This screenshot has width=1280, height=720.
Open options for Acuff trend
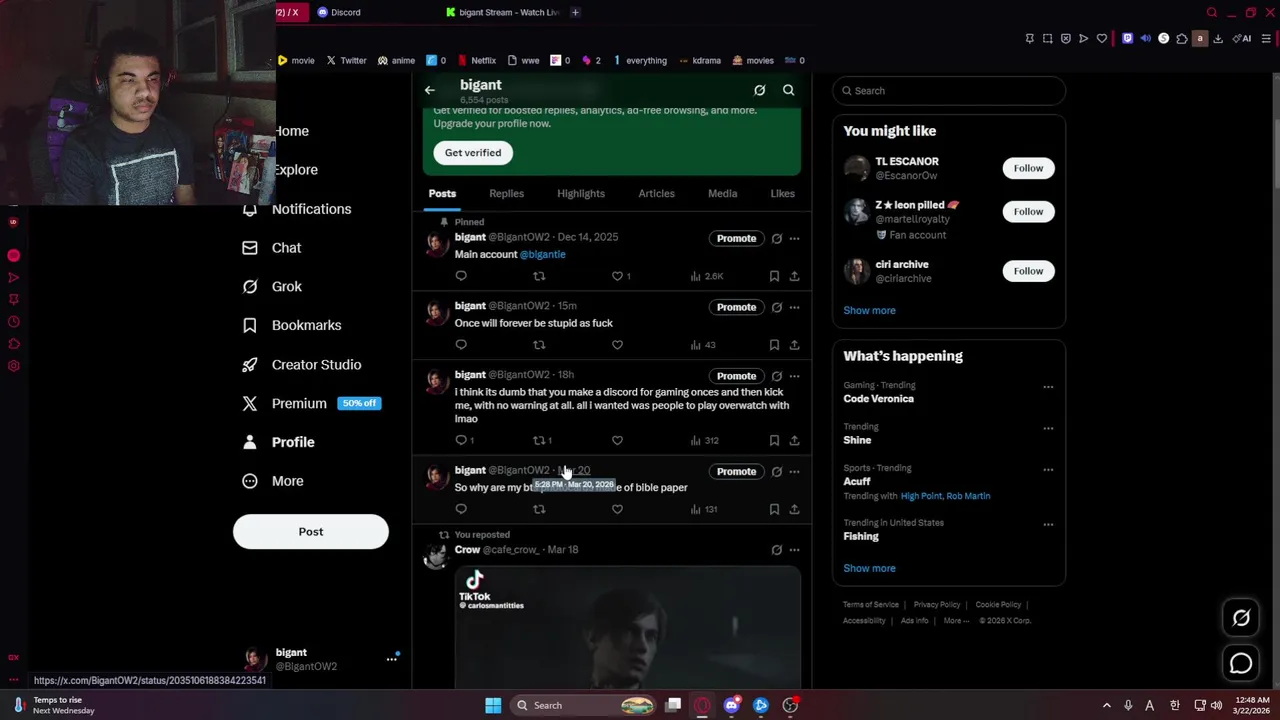tap(1048, 470)
